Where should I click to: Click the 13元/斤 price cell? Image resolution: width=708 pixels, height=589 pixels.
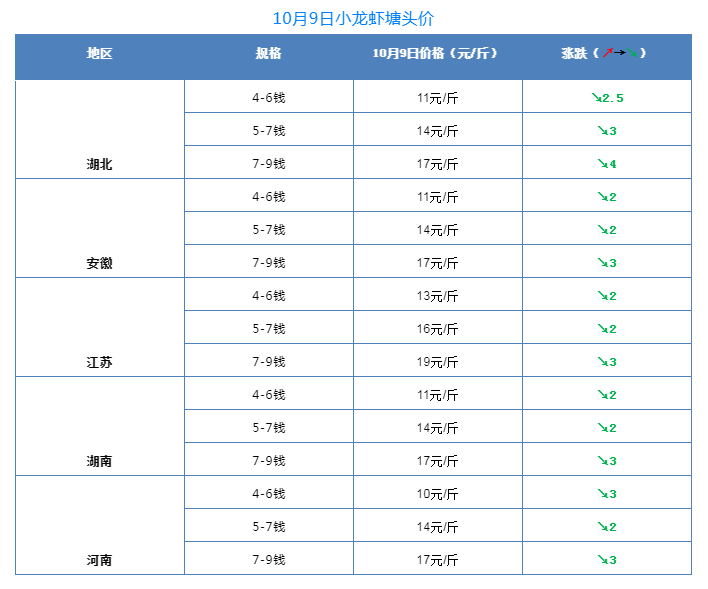click(x=437, y=296)
